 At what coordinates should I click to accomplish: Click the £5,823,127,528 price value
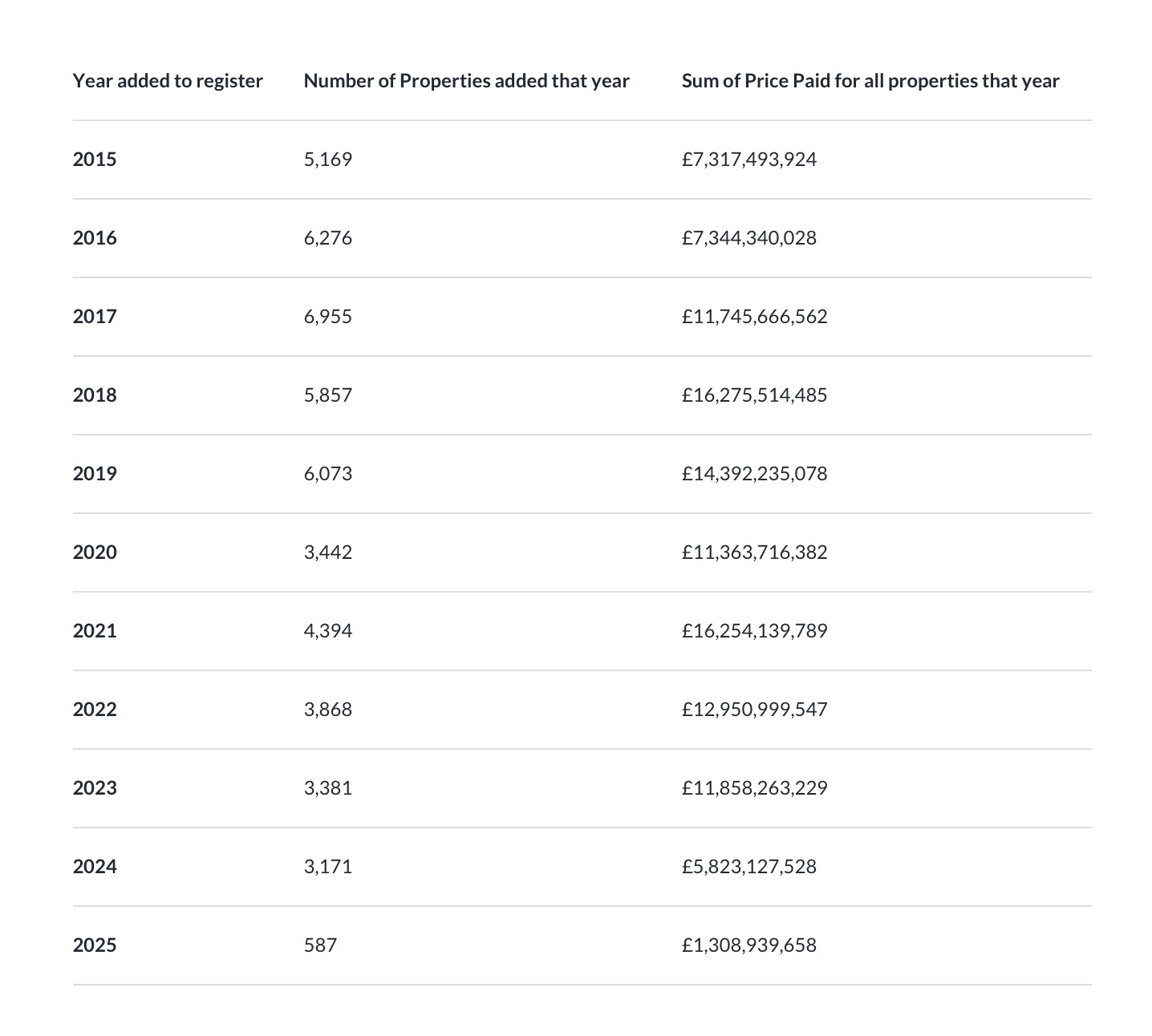click(748, 867)
